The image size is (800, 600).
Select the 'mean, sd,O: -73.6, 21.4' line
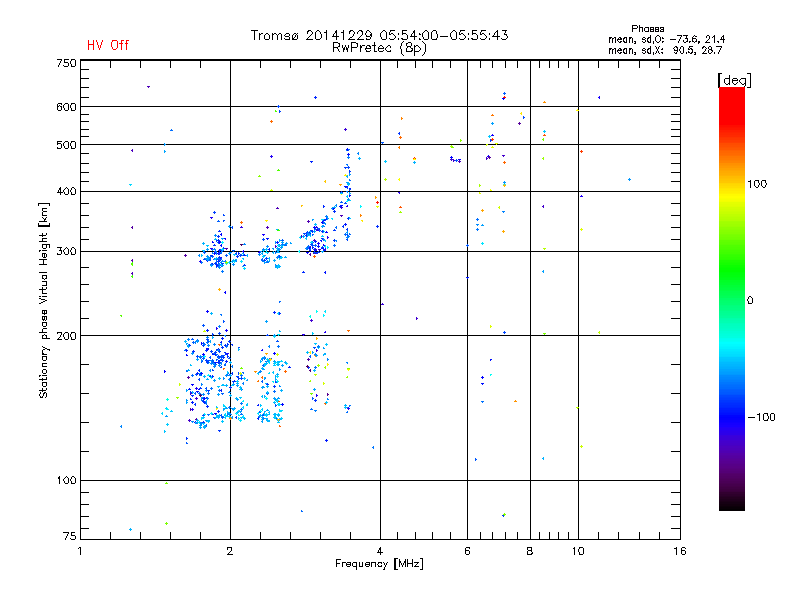(666, 39)
